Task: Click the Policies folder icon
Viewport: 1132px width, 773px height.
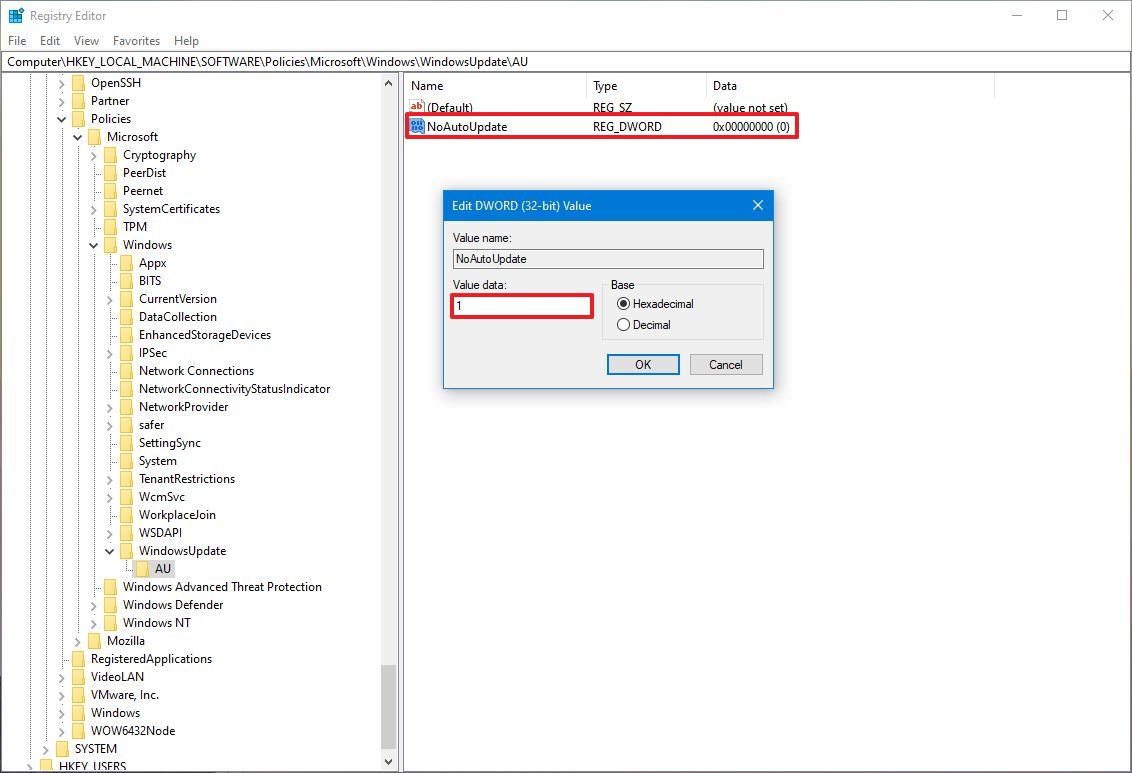Action: (x=79, y=119)
